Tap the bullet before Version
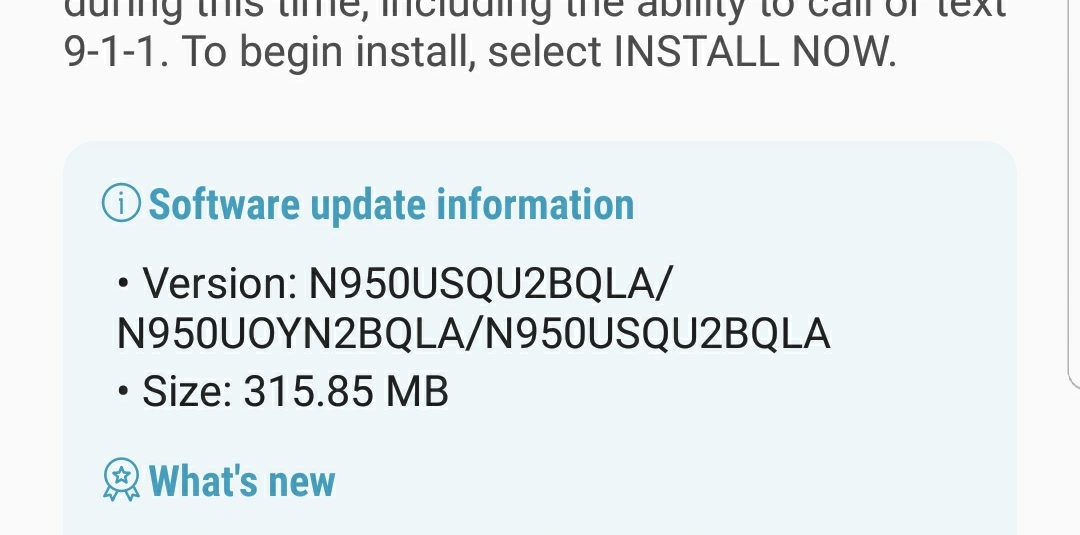The width and height of the screenshot is (1080, 535). (123, 282)
